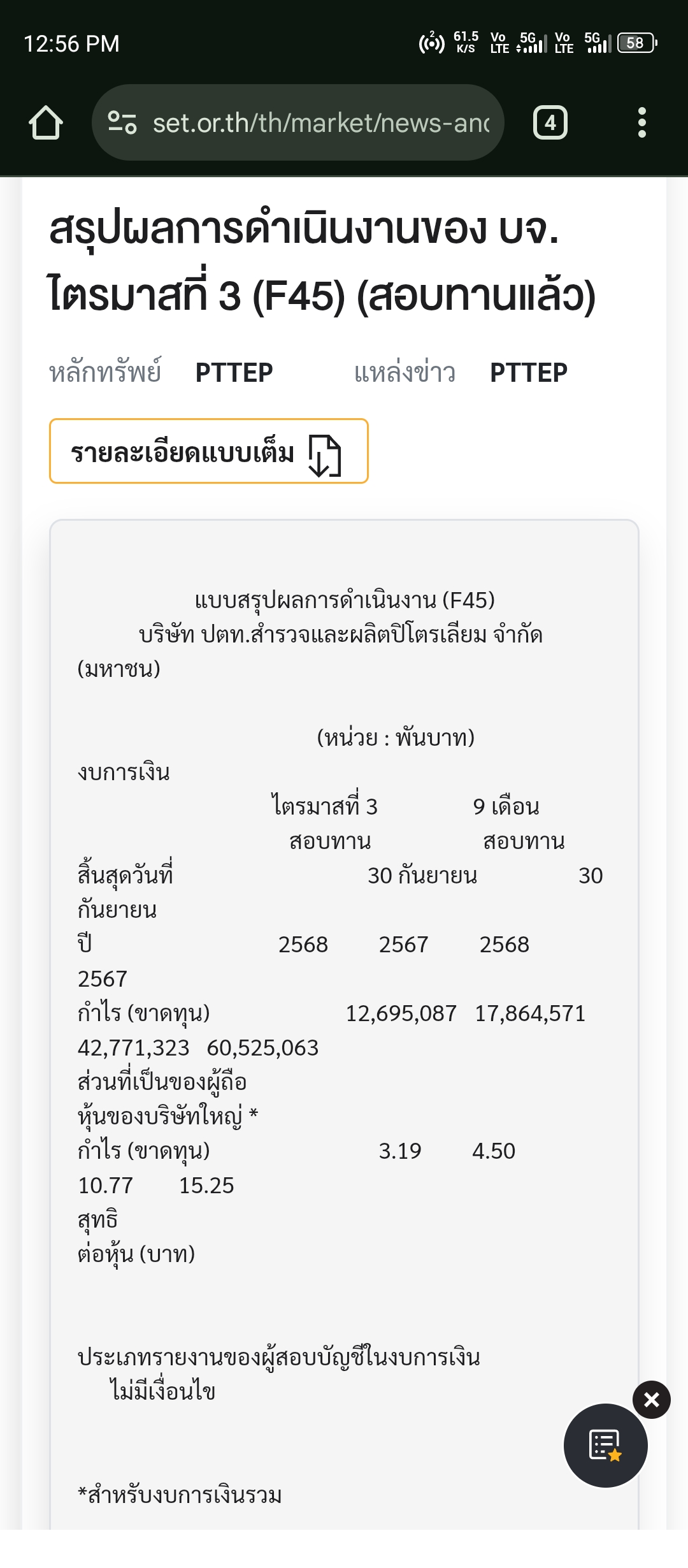Tap the 3.19 earnings per share value
This screenshot has height=1568, width=688.
[400, 1151]
